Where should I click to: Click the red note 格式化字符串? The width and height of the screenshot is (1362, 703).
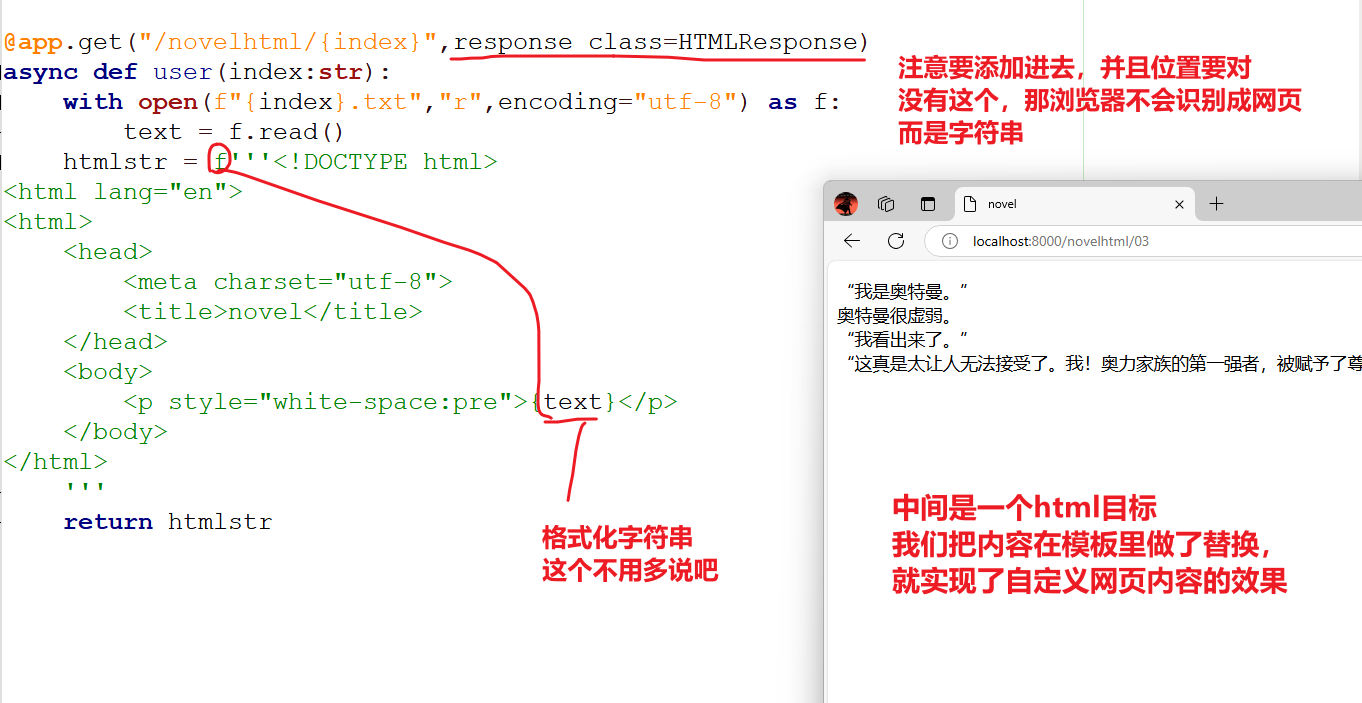point(617,538)
